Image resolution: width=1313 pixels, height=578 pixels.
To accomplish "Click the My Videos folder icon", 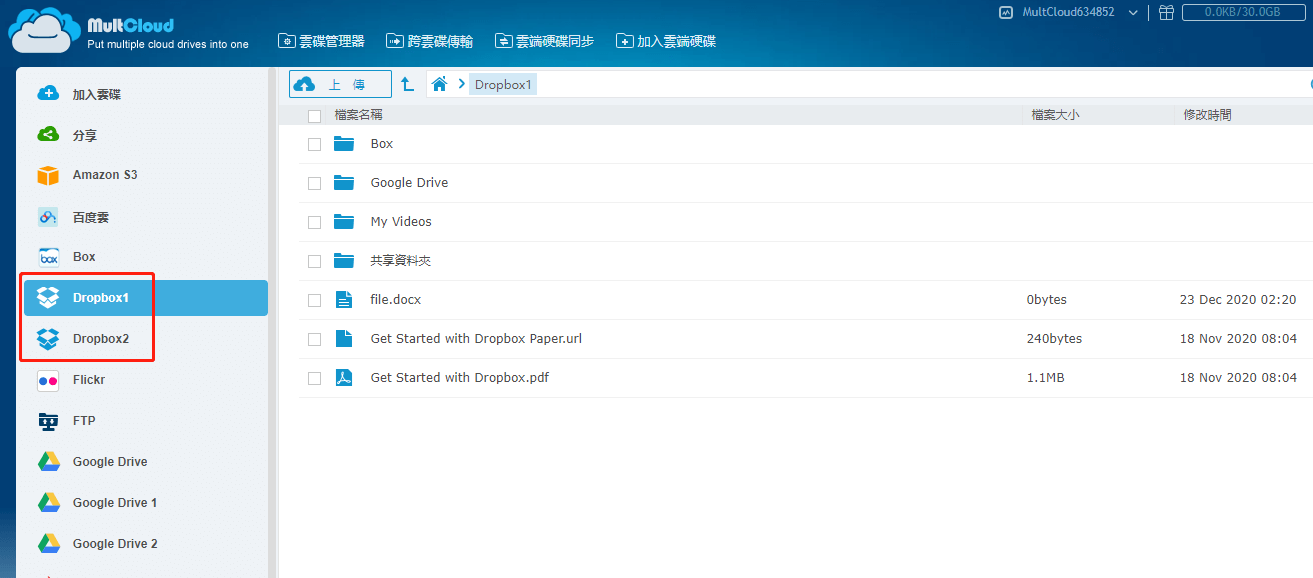I will click(x=344, y=221).
